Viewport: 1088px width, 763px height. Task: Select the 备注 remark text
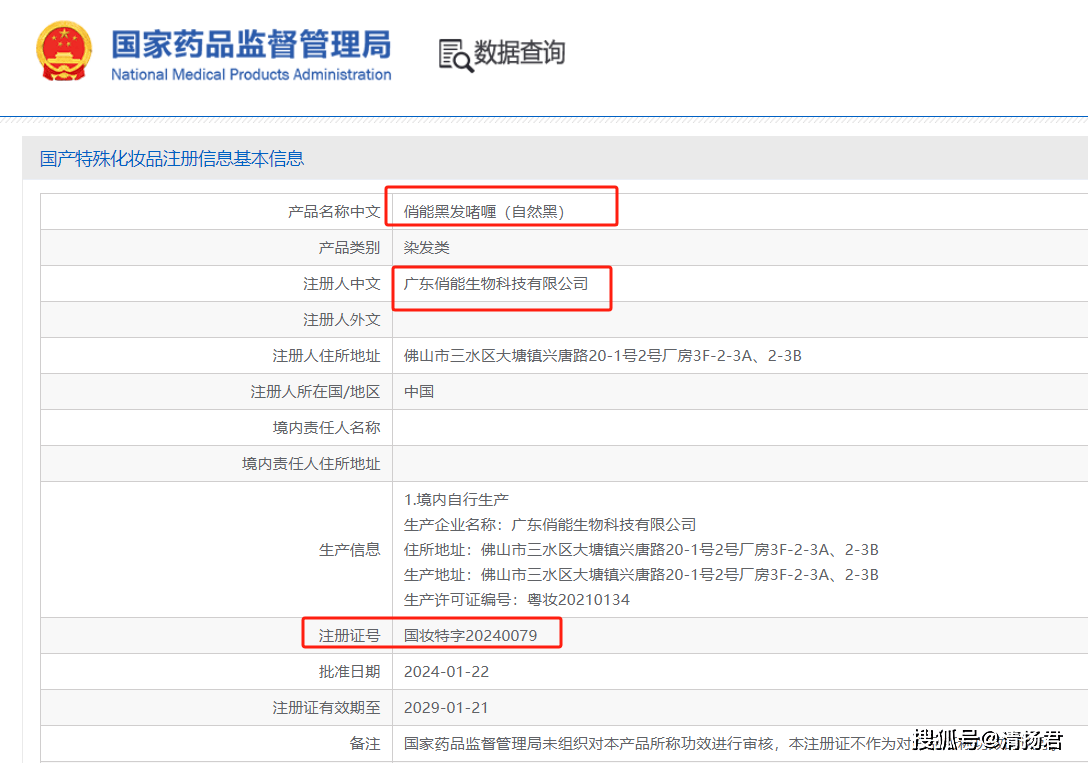point(732,744)
